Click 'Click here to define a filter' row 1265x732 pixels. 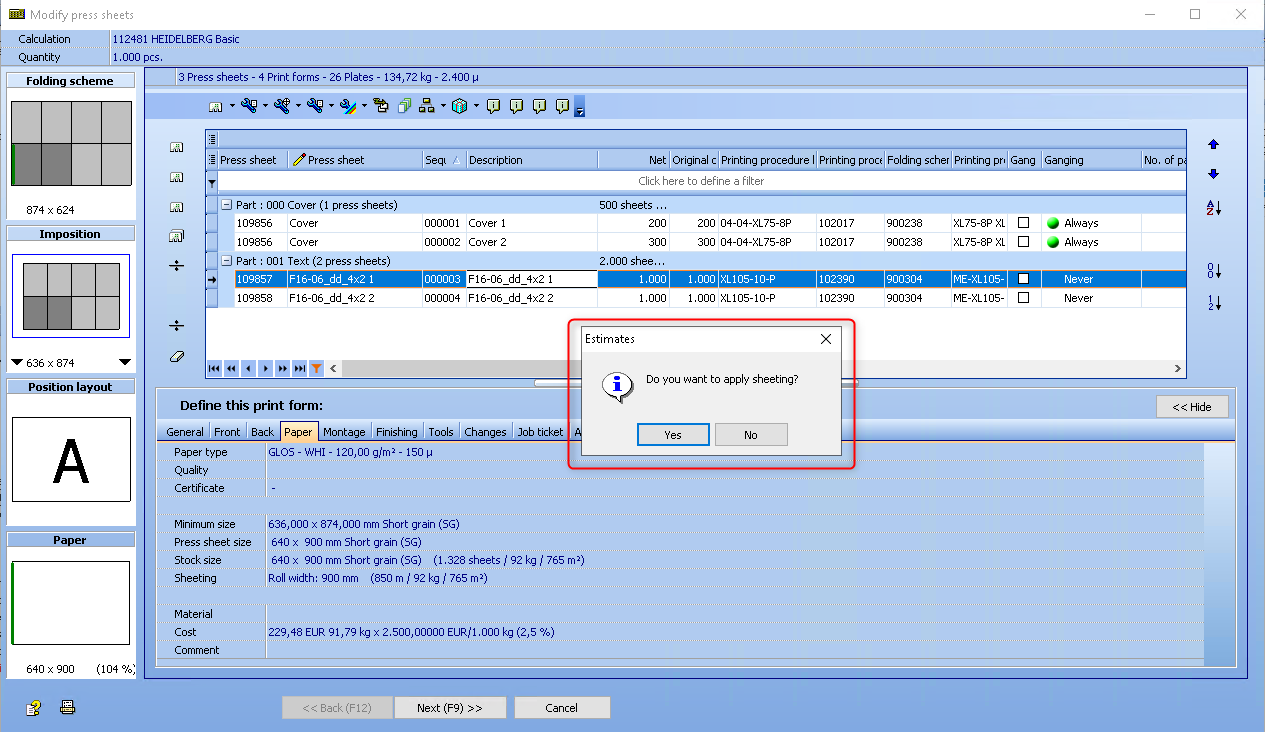click(x=700, y=182)
